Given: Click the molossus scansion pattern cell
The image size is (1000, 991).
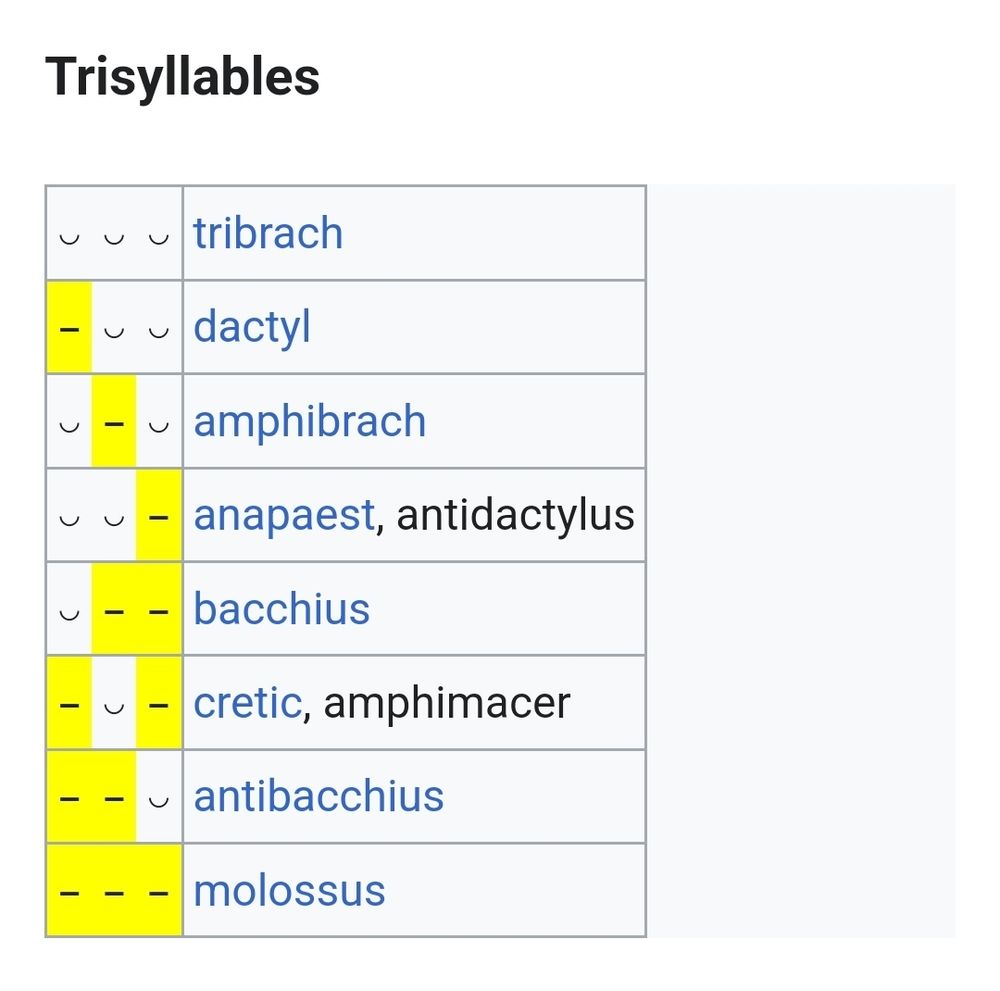Looking at the screenshot, I should coord(114,890).
